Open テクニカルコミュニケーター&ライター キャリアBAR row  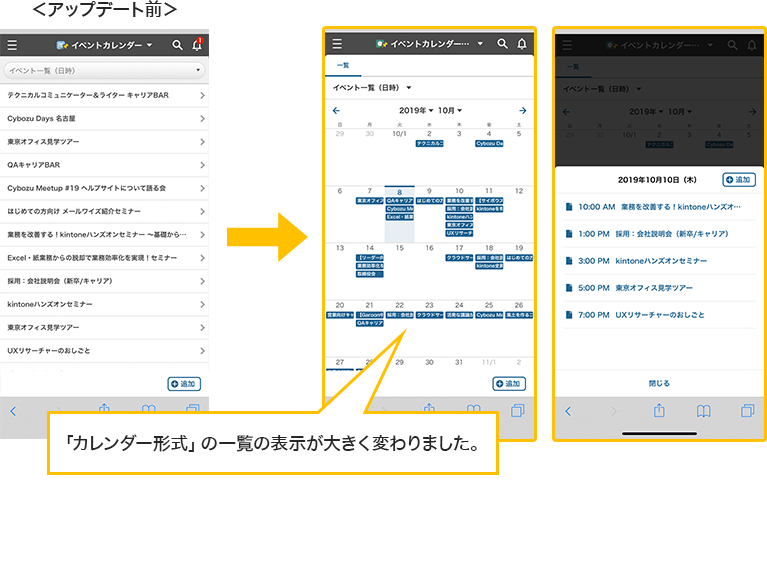tap(104, 95)
